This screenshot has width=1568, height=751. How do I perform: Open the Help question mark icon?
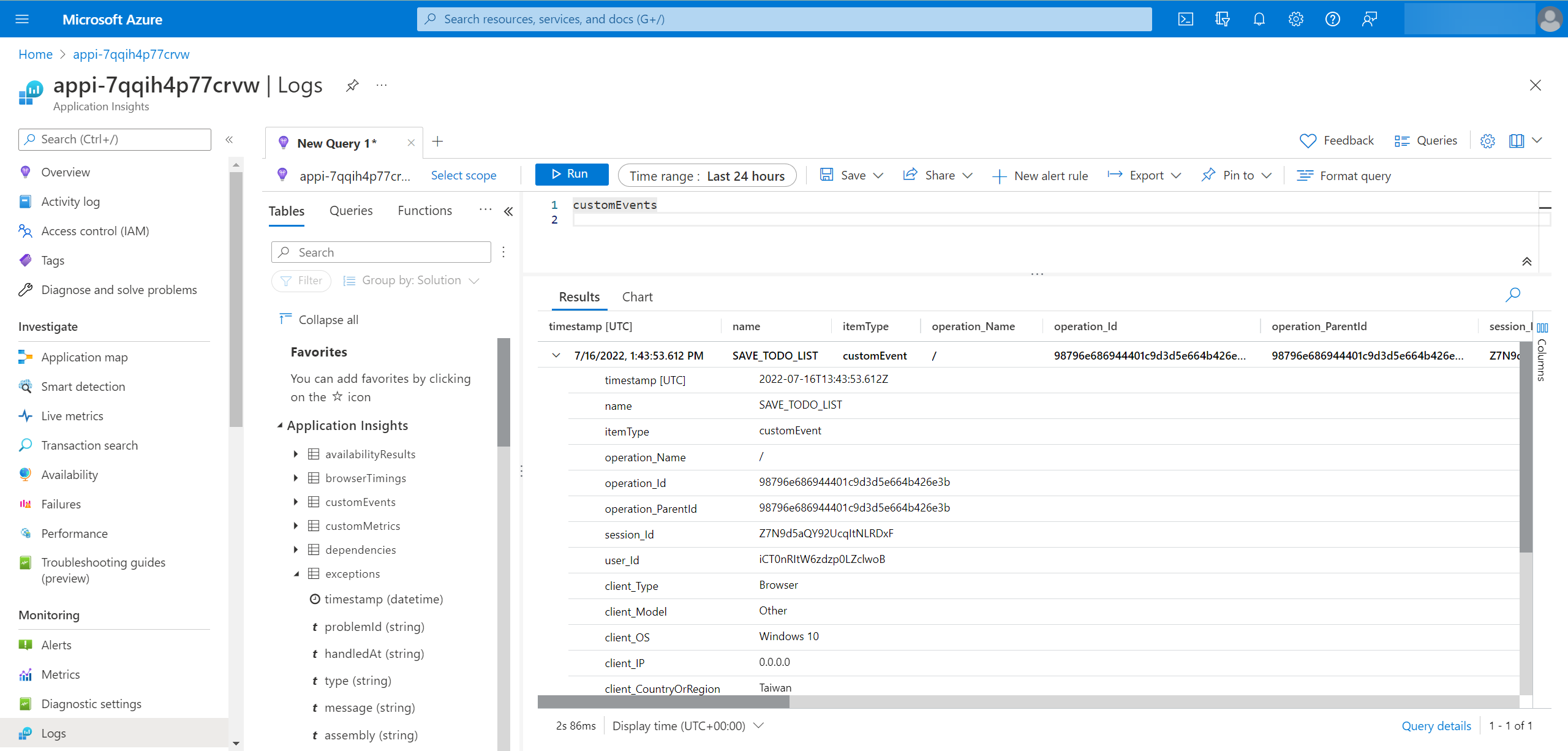1333,19
